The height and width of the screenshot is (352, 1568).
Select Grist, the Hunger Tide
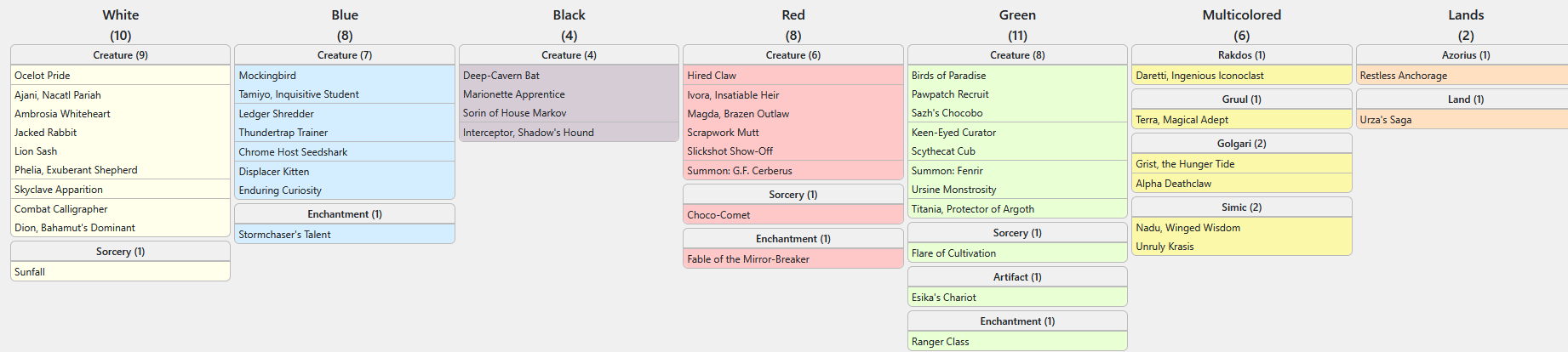1185,164
